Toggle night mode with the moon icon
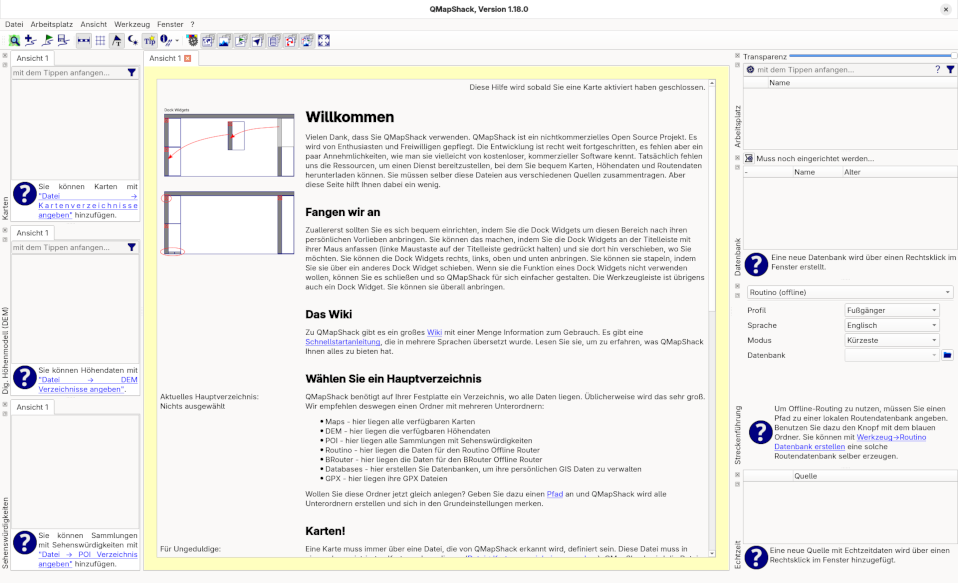Screen dimensions: 958x583 tap(133, 41)
